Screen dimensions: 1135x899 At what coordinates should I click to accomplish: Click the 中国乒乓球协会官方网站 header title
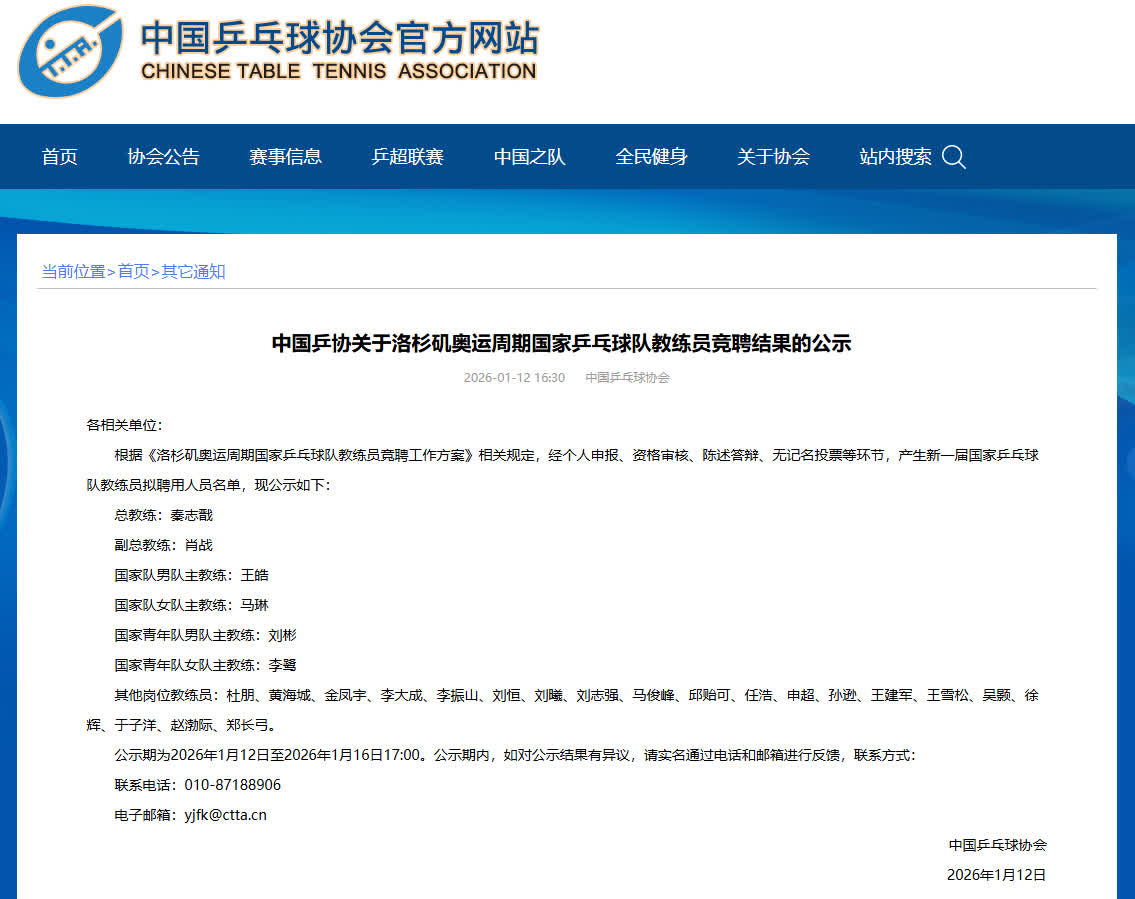339,37
